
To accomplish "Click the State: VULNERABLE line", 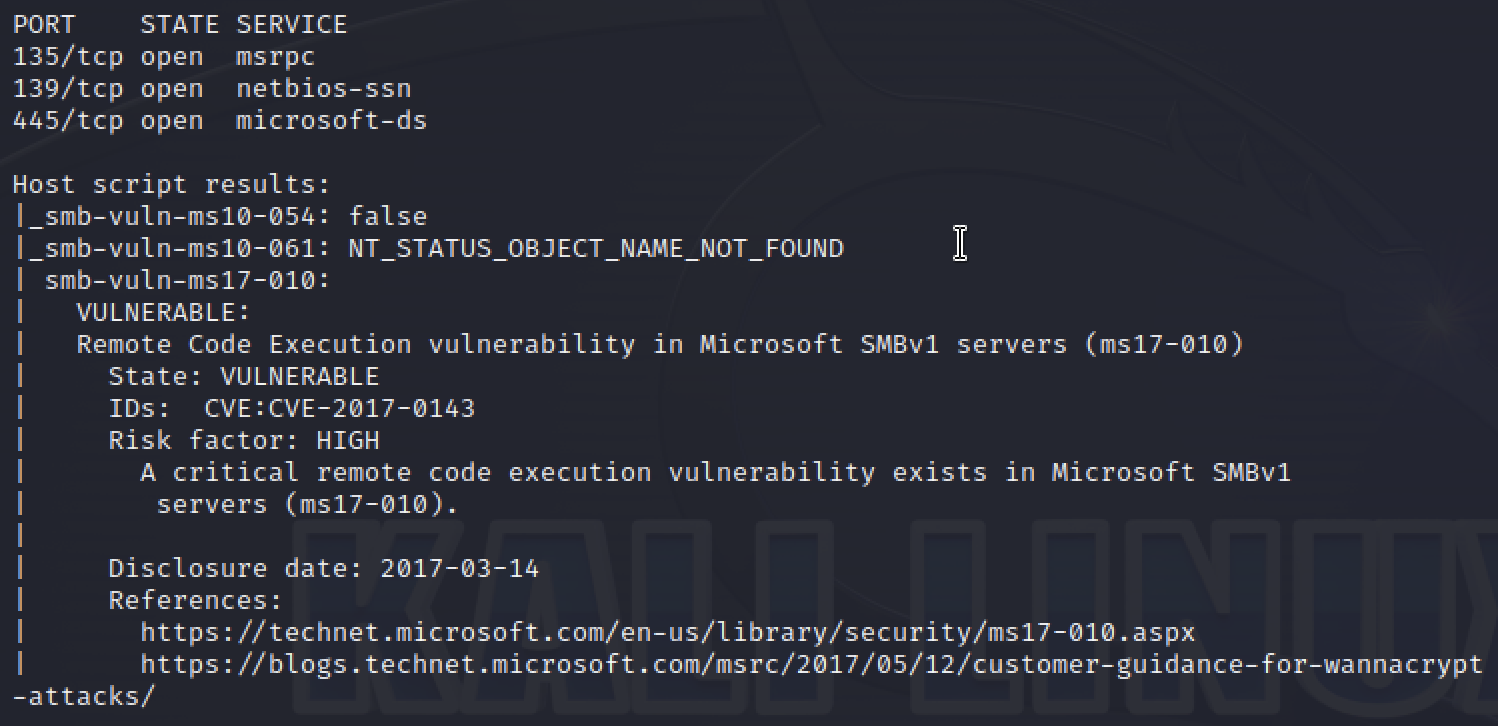I will [244, 376].
